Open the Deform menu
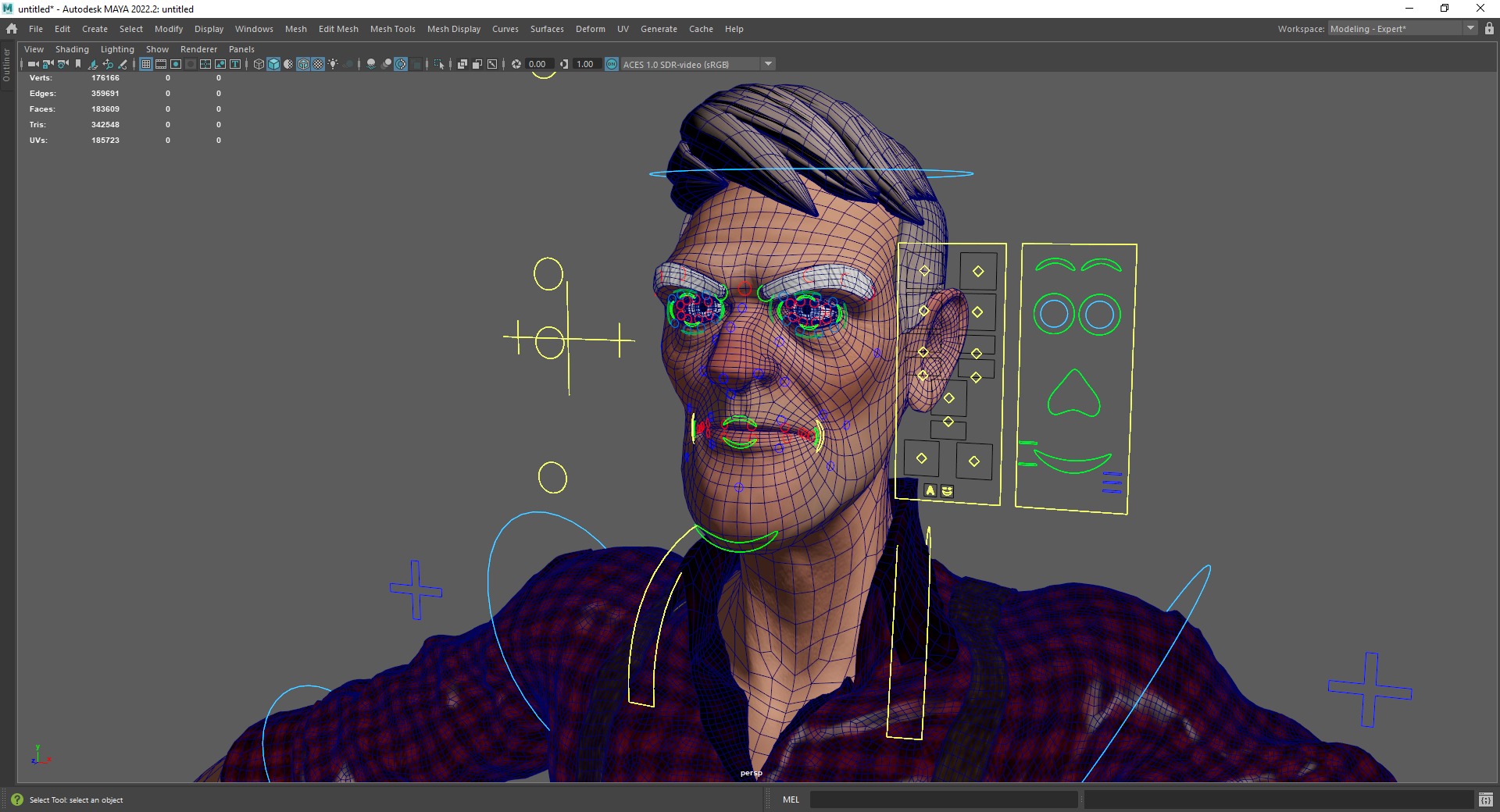Viewport: 1500px width, 812px height. click(590, 29)
